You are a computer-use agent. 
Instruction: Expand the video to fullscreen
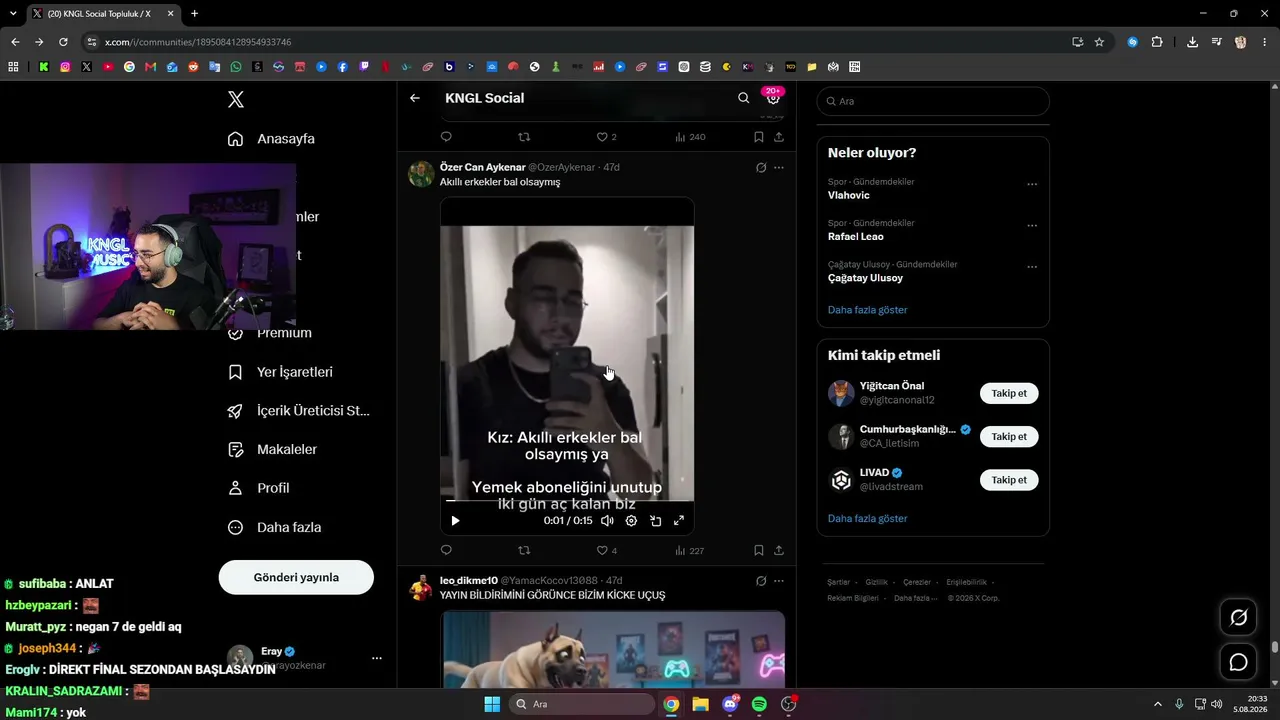point(679,520)
